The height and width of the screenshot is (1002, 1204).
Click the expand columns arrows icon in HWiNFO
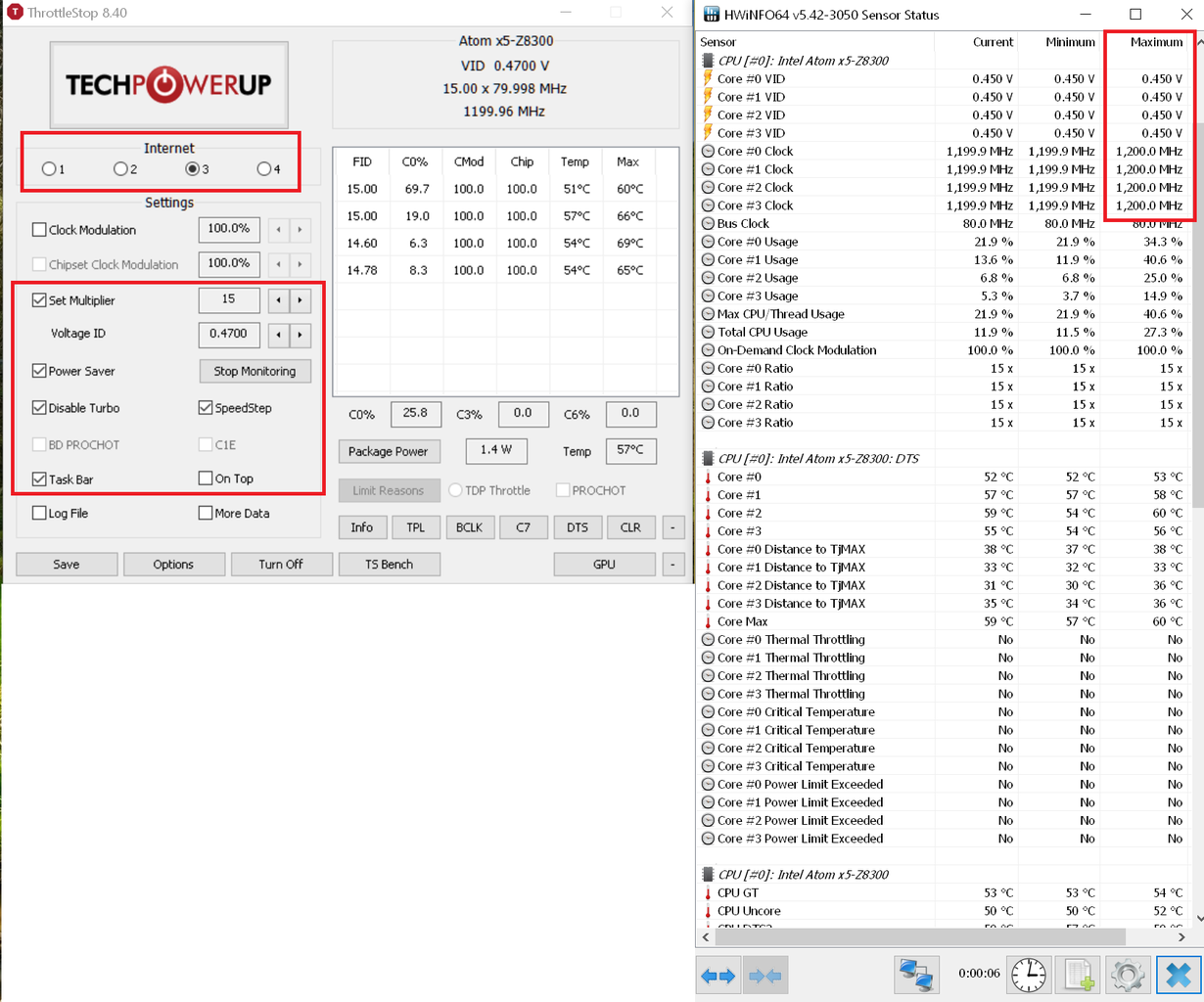click(718, 976)
